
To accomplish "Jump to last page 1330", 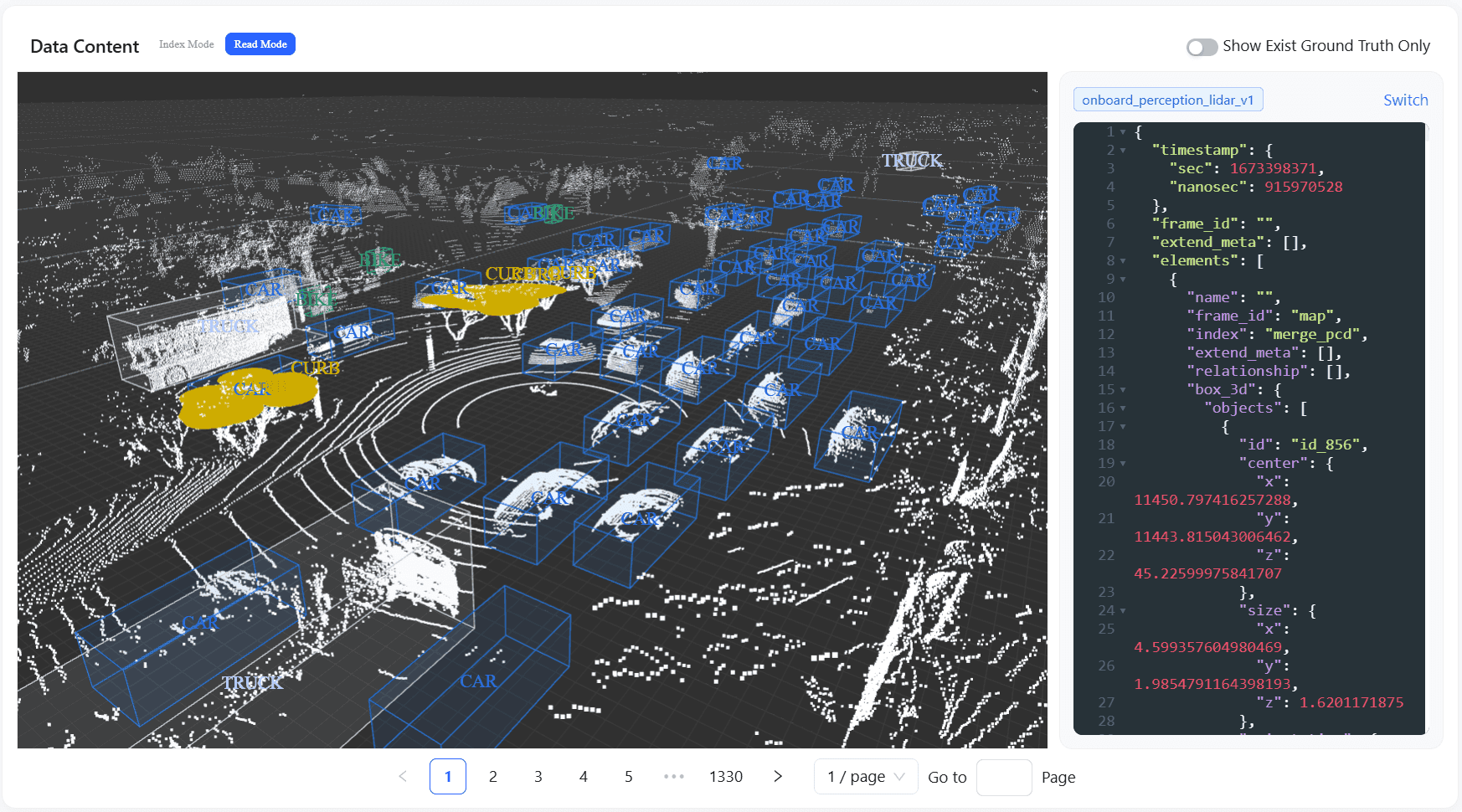I will coord(726,777).
